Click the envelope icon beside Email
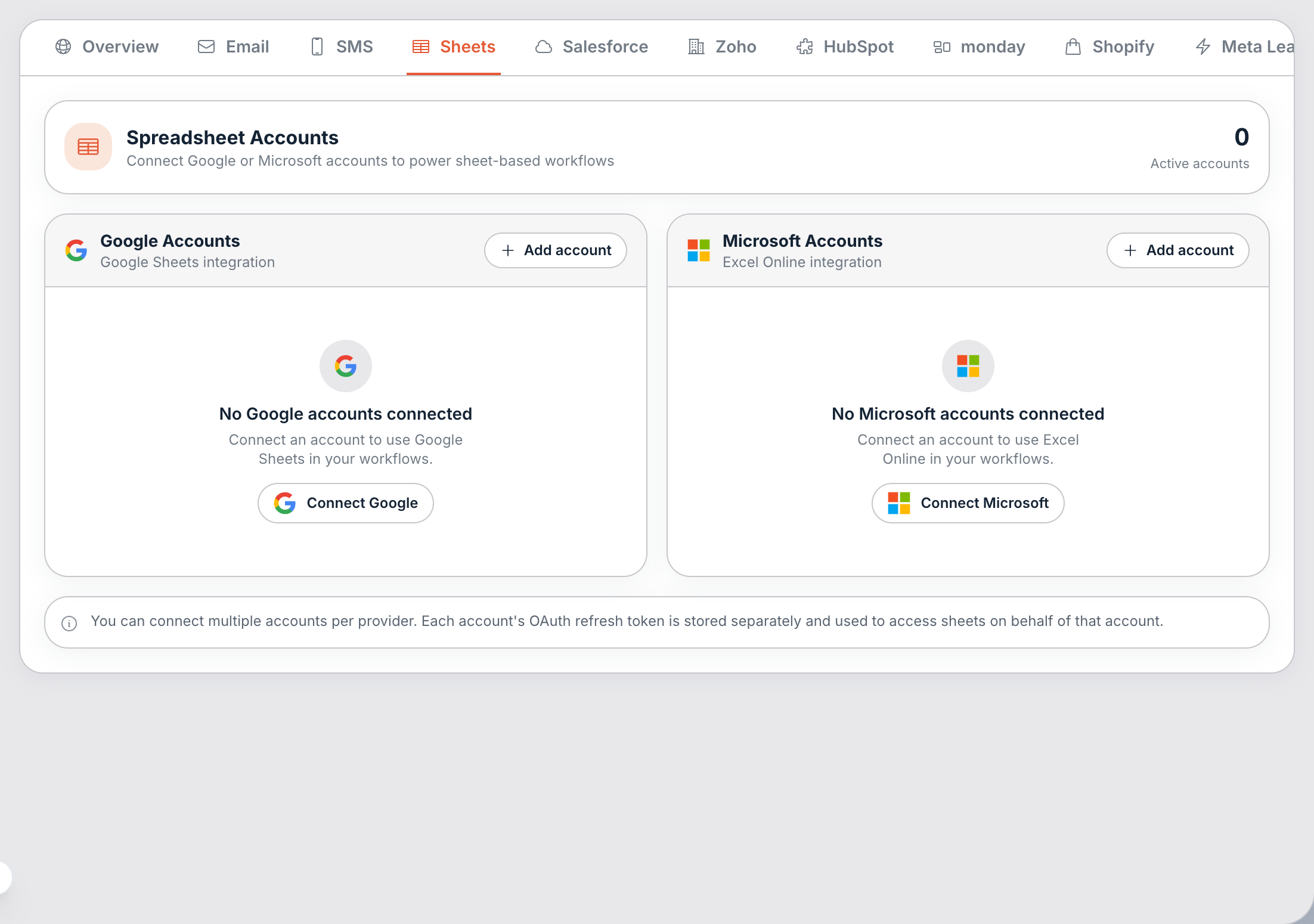This screenshot has width=1314, height=924. point(206,46)
